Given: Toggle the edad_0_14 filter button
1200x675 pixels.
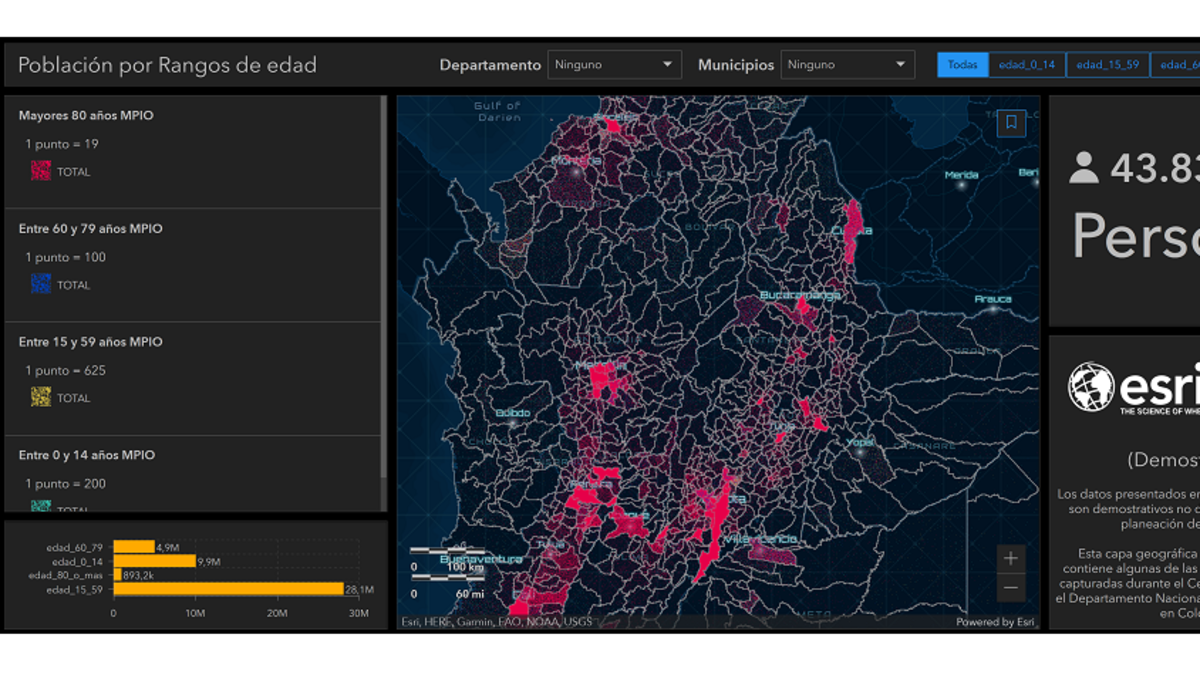Looking at the screenshot, I should click(x=1027, y=65).
